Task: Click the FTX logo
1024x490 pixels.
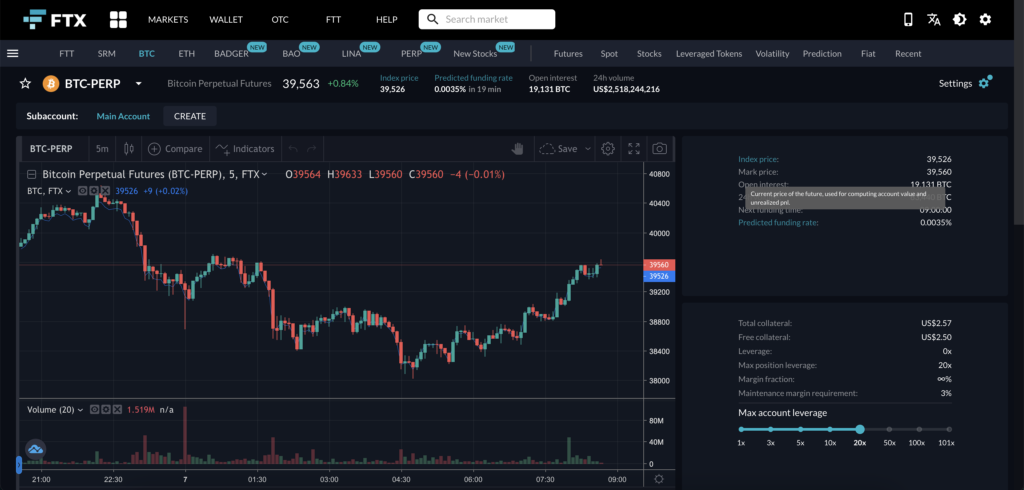Action: point(54,20)
